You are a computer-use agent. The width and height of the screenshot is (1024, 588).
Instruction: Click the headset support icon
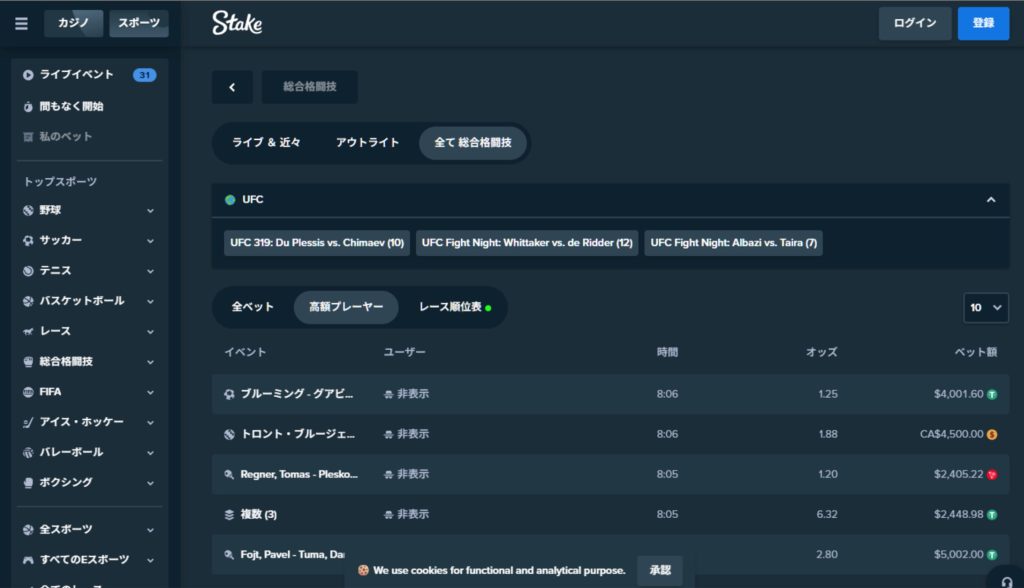(1006, 581)
